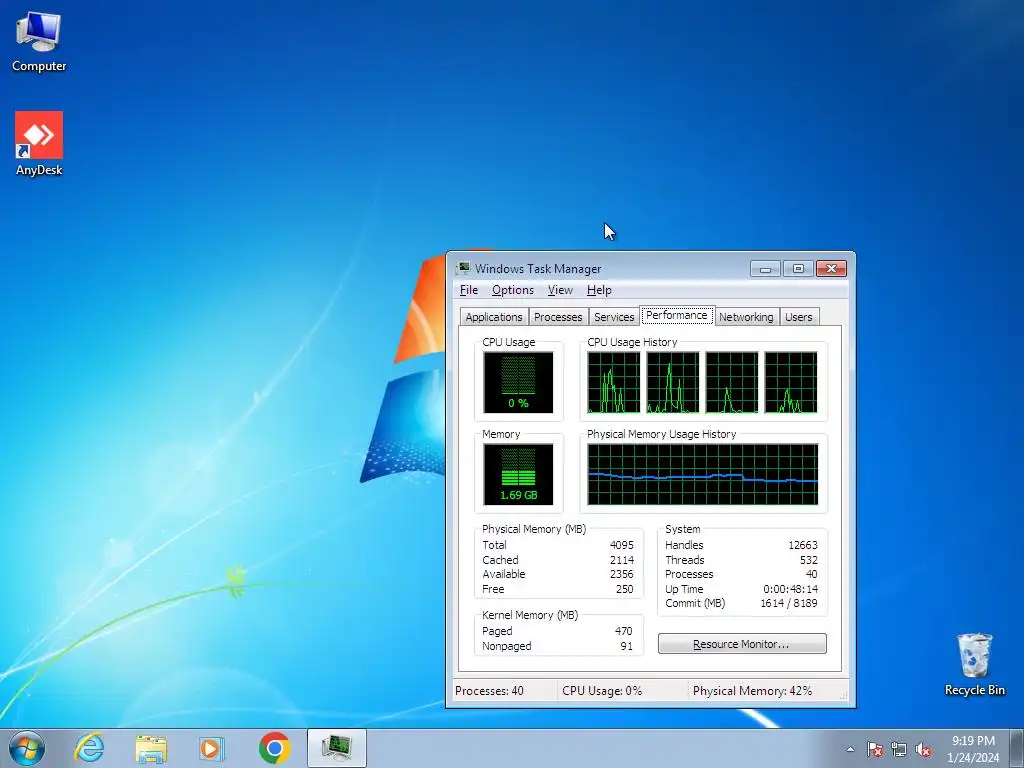The height and width of the screenshot is (768, 1024).
Task: Click the second CPU usage history graph
Action: click(x=673, y=383)
